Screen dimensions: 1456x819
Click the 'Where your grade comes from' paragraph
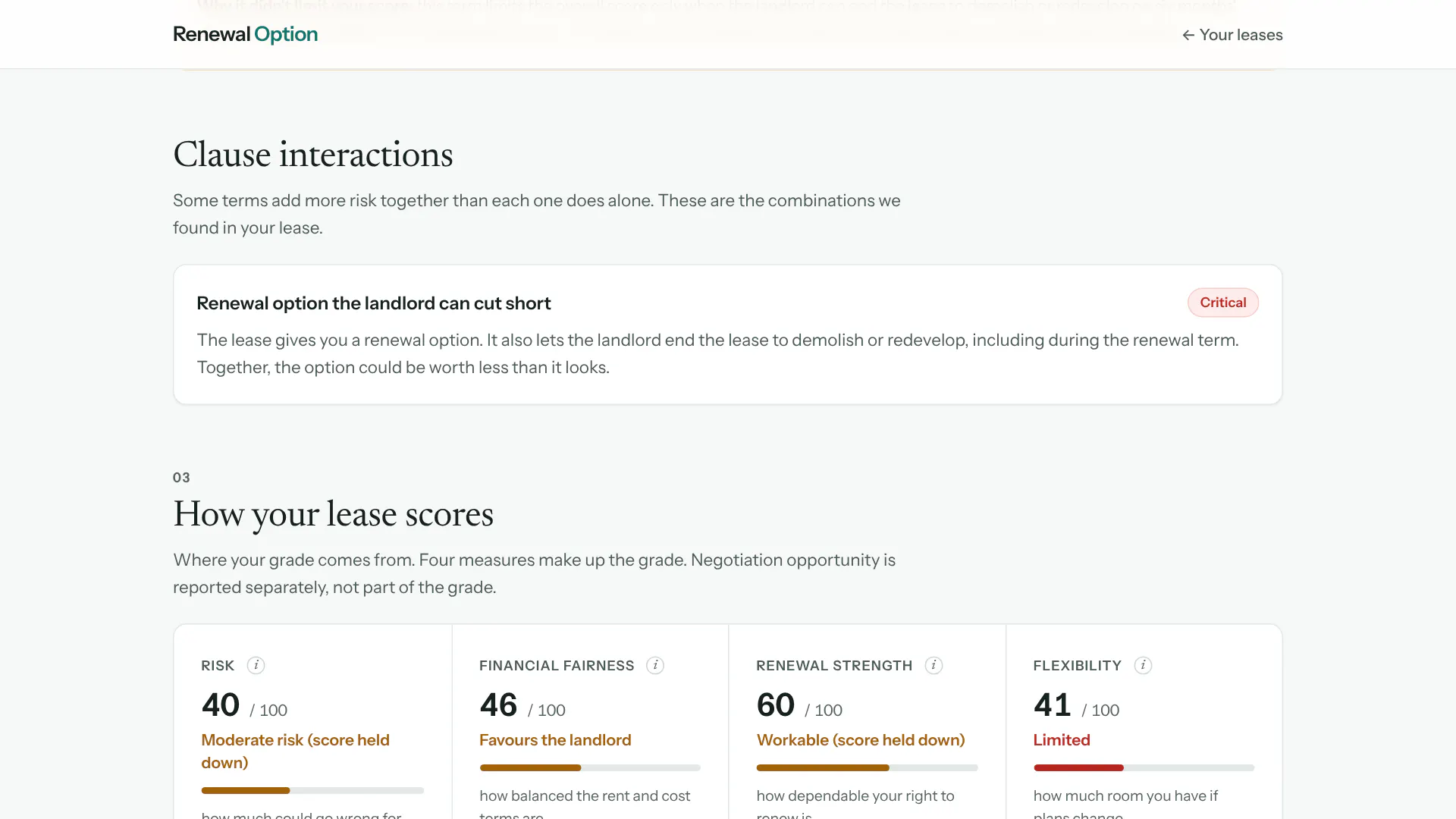(534, 573)
